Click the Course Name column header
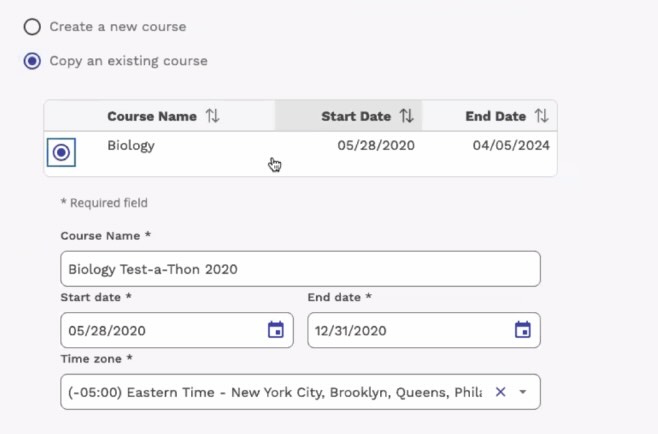Viewport: 658px width, 434px height. pos(152,116)
